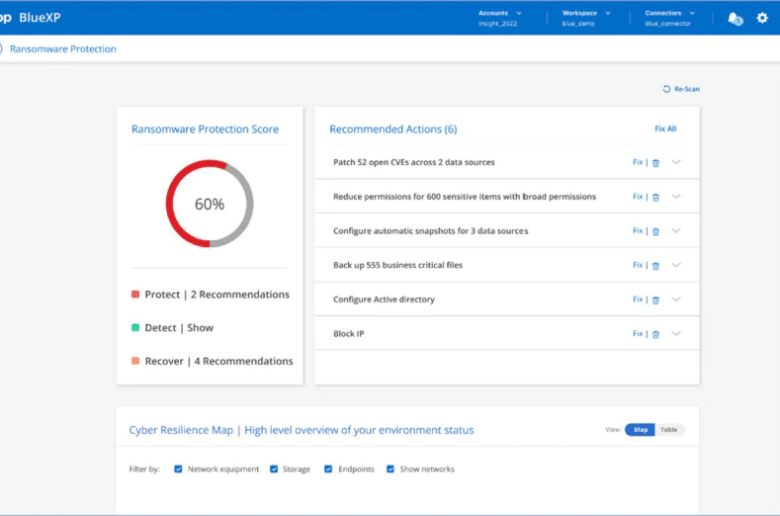
Task: Switch view to Table
Action: 669,429
